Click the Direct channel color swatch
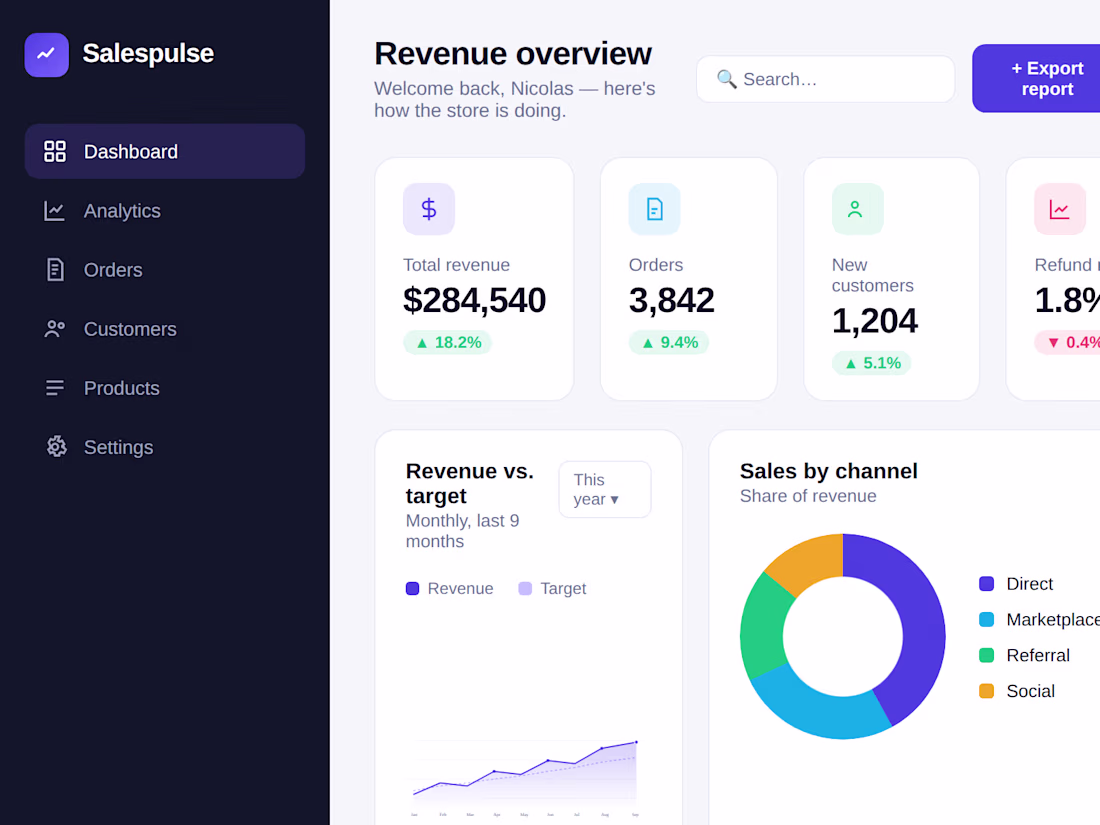This screenshot has width=1100, height=825. (986, 584)
